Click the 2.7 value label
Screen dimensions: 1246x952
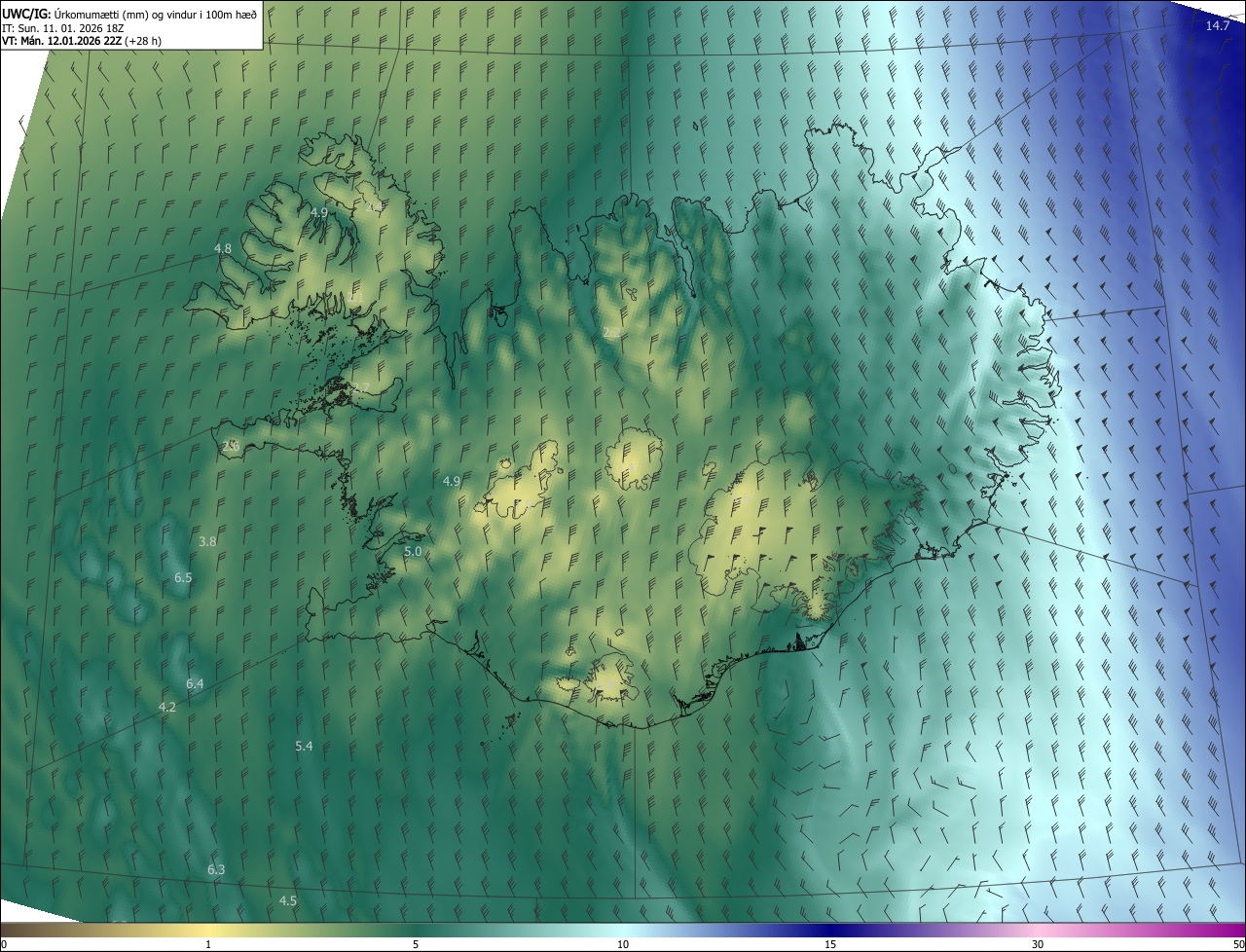[360, 387]
